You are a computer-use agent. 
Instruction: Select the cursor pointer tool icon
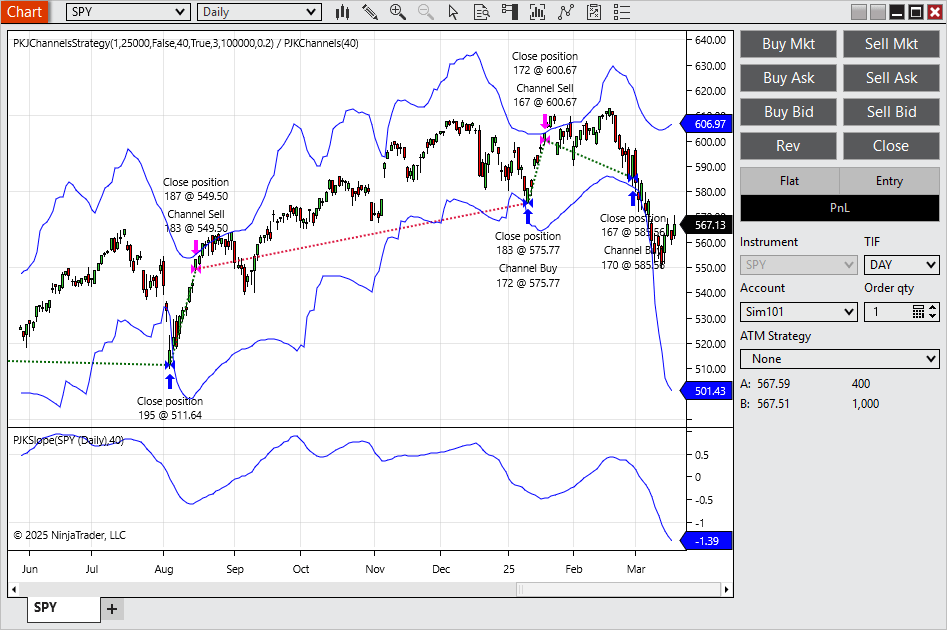tap(453, 11)
